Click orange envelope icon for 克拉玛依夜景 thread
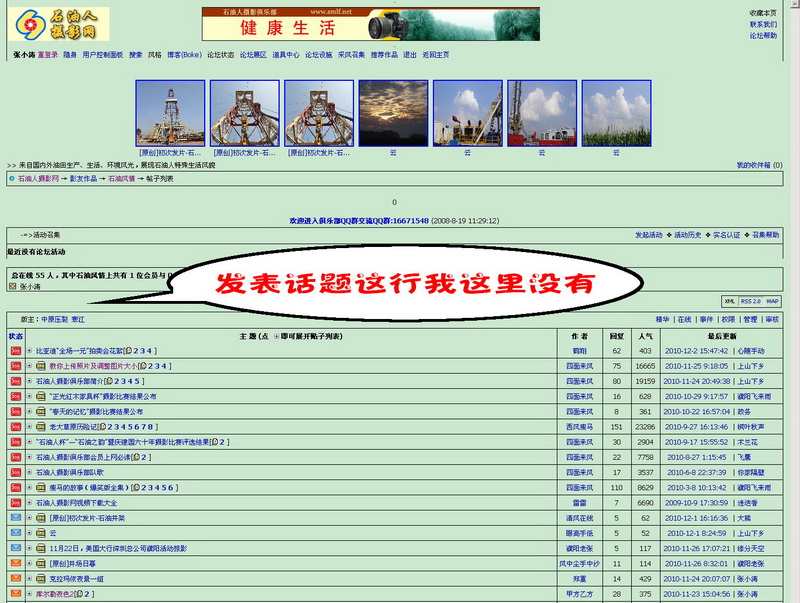 coord(16,579)
